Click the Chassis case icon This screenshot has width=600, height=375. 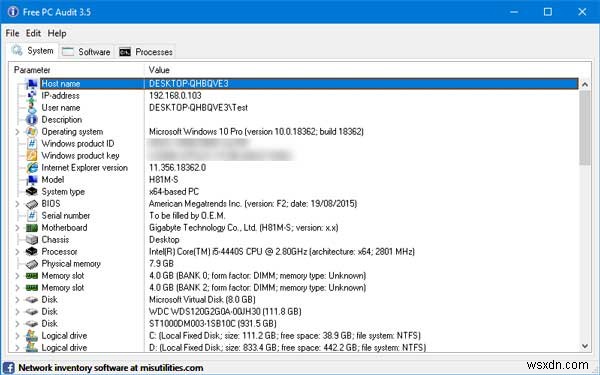[x=32, y=240]
